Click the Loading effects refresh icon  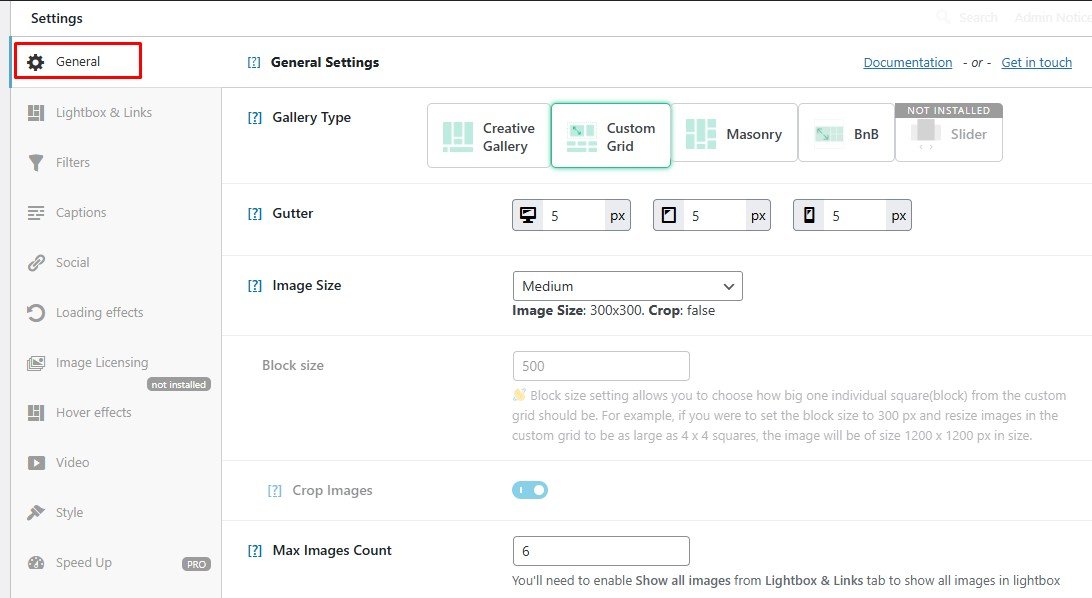point(36,313)
